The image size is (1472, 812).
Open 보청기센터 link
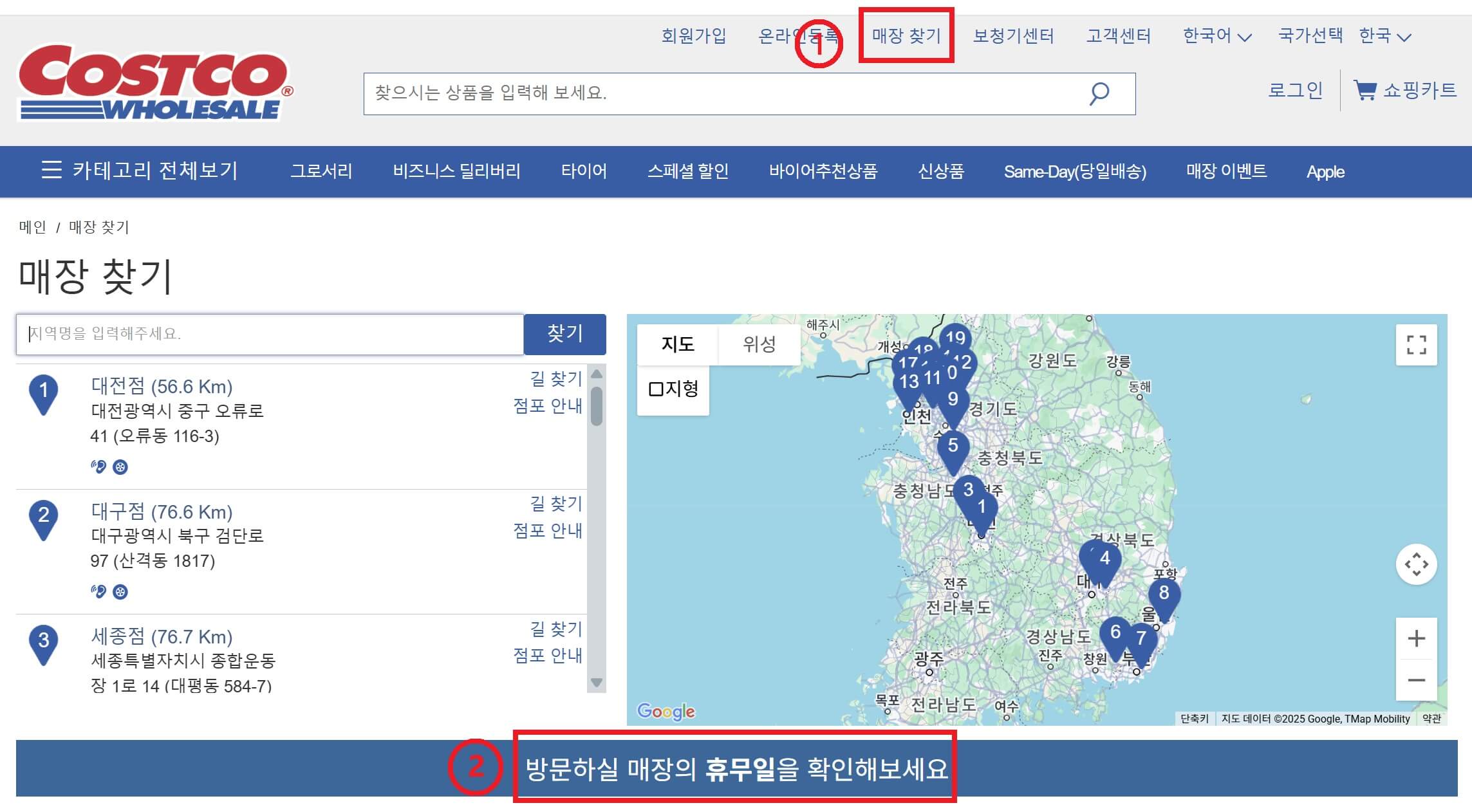click(1014, 35)
